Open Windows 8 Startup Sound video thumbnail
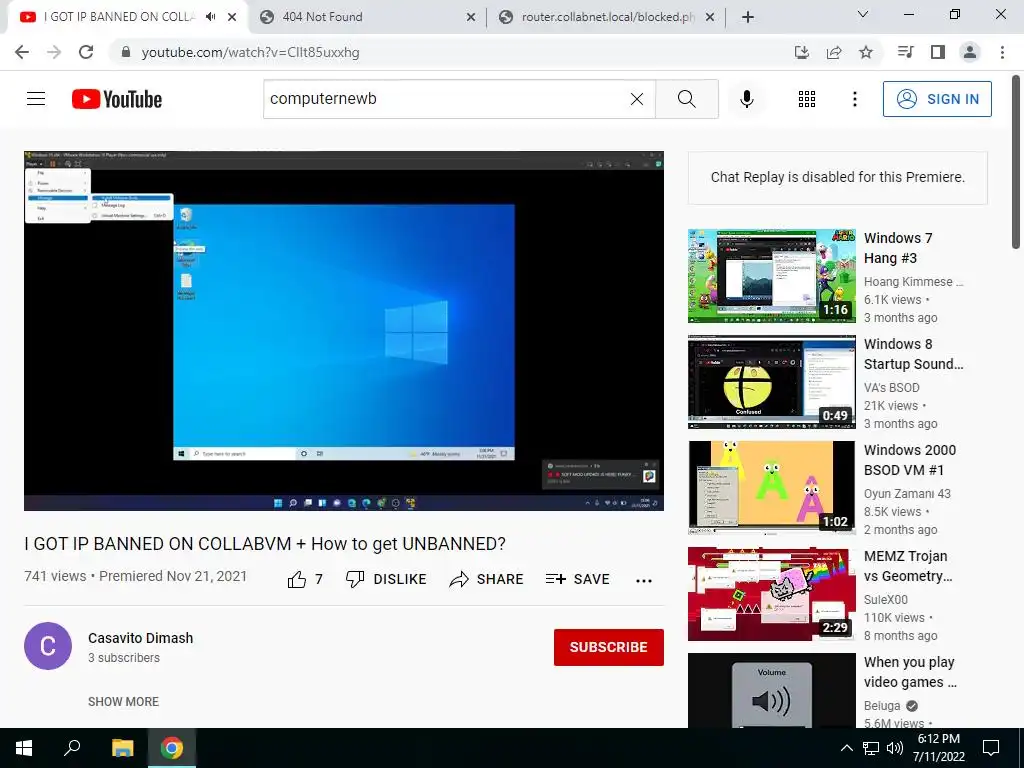The height and width of the screenshot is (768, 1024). tap(771, 382)
